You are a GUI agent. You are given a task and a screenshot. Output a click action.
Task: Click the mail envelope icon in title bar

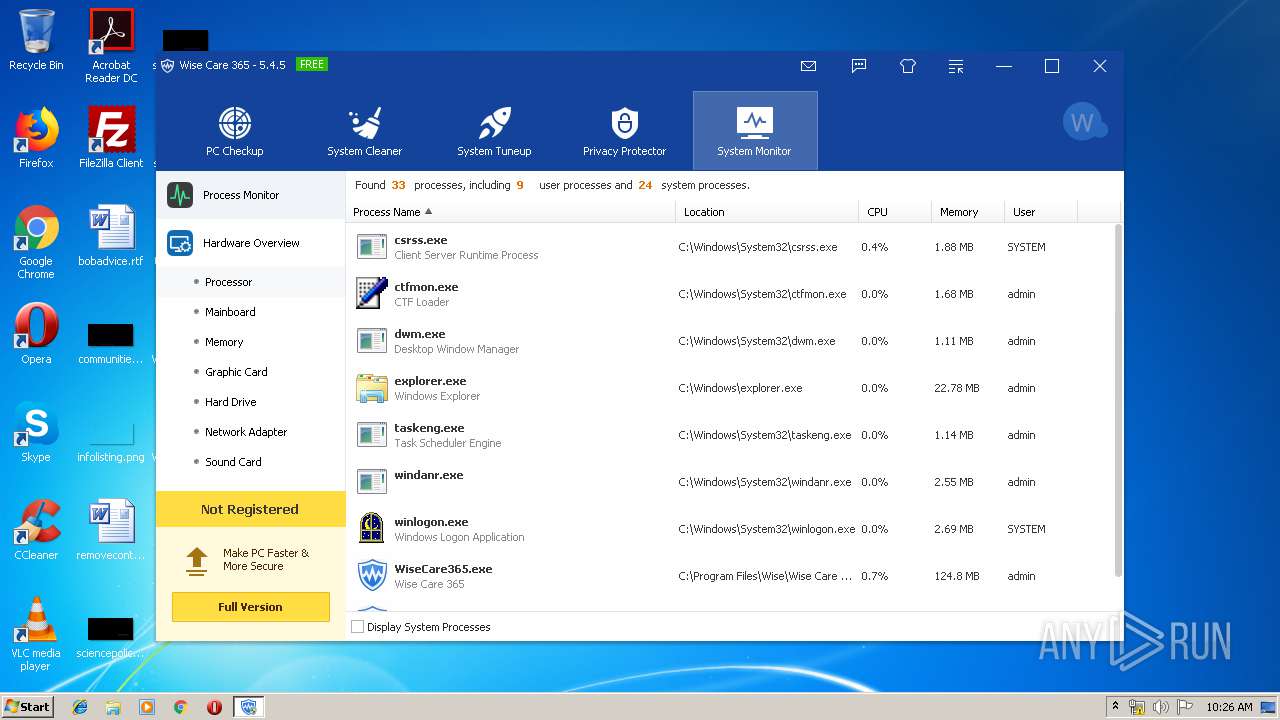(x=808, y=66)
